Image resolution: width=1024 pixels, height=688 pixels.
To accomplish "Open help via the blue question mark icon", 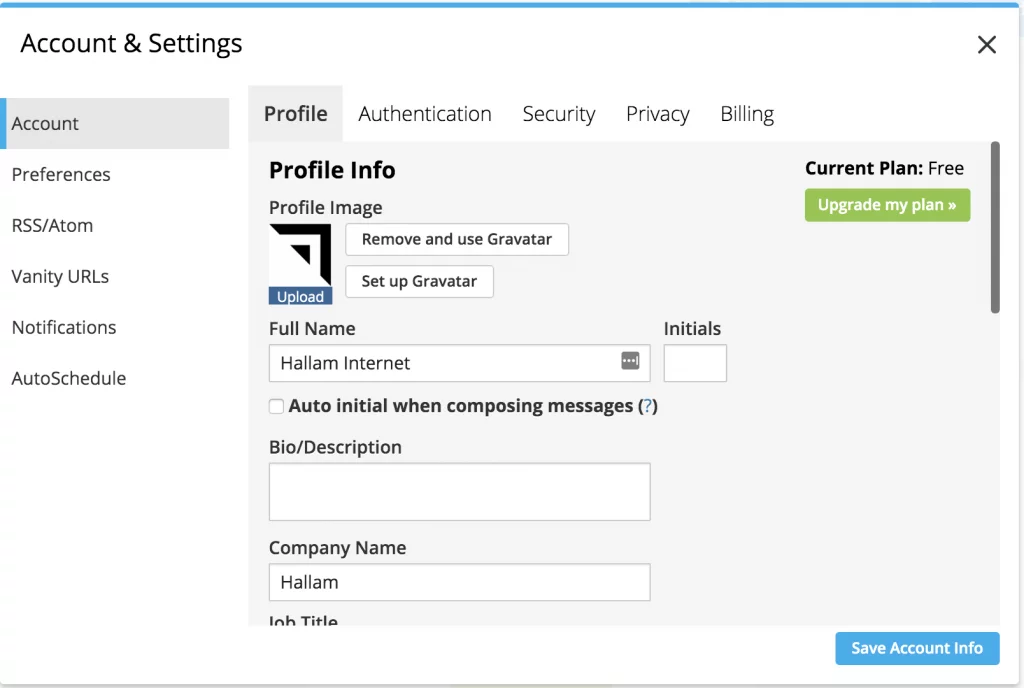I will [x=647, y=406].
